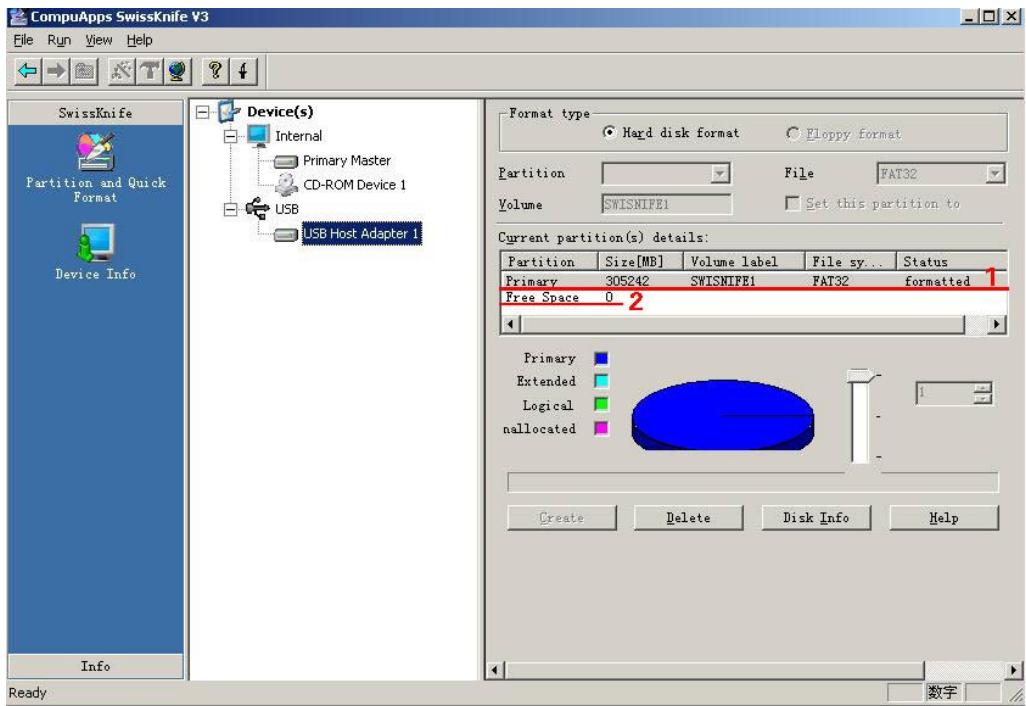This screenshot has height=706, width=1026.
Task: Click the T format toolbar icon
Action: pyautogui.click(x=150, y=71)
